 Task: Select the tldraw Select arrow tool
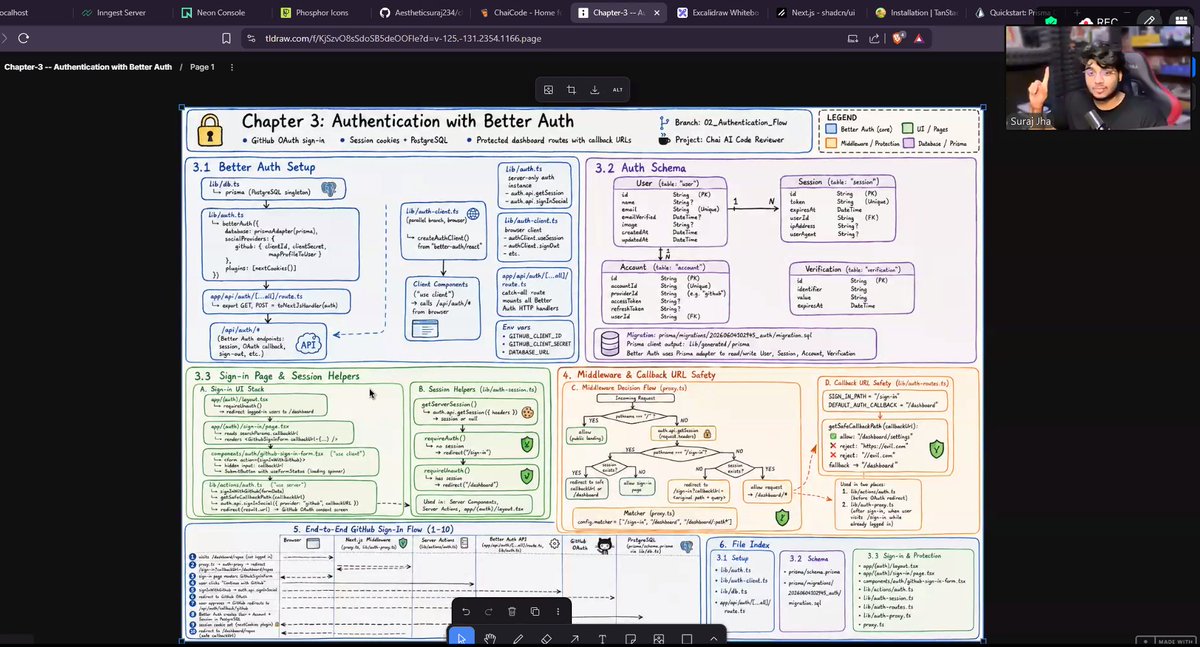[x=461, y=639]
